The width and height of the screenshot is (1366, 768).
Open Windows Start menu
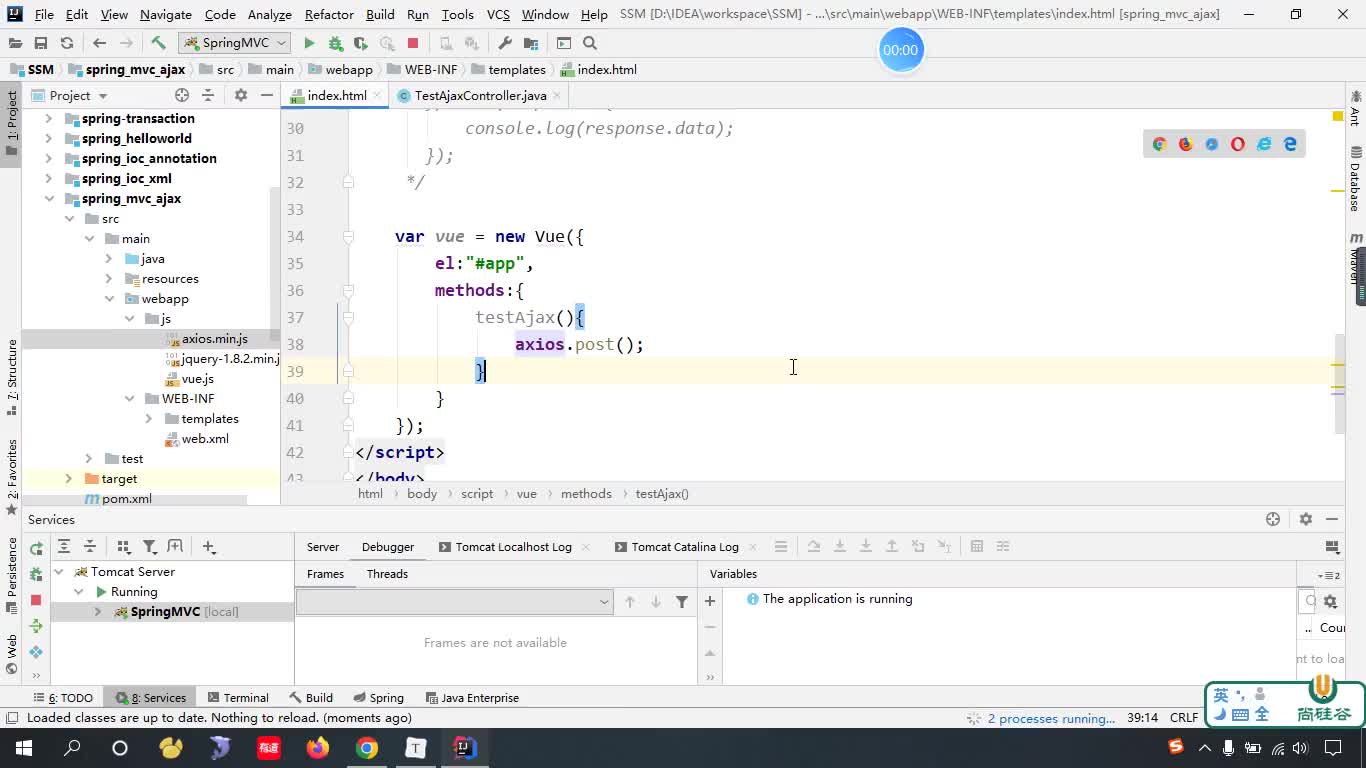pos(24,748)
